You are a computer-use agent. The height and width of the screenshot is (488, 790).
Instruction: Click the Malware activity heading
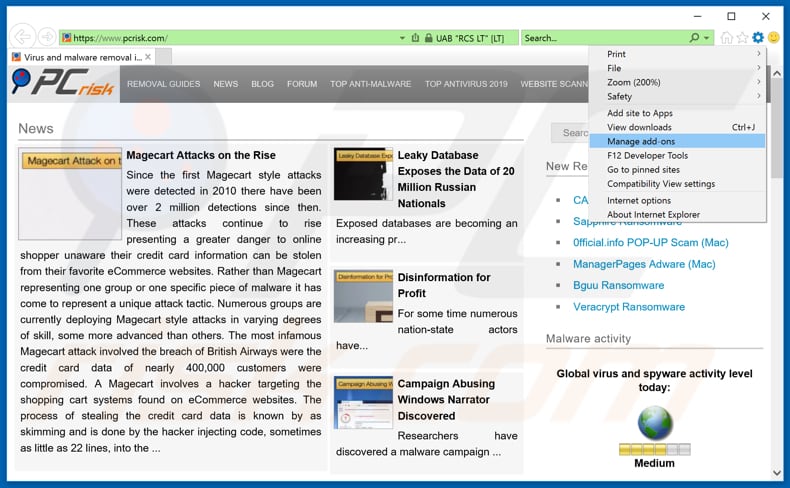pos(588,338)
